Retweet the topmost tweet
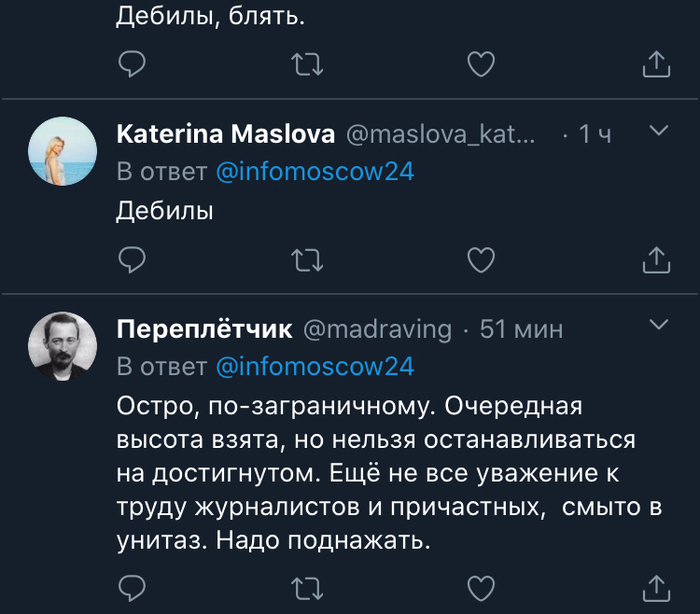The width and height of the screenshot is (700, 614). tap(306, 65)
